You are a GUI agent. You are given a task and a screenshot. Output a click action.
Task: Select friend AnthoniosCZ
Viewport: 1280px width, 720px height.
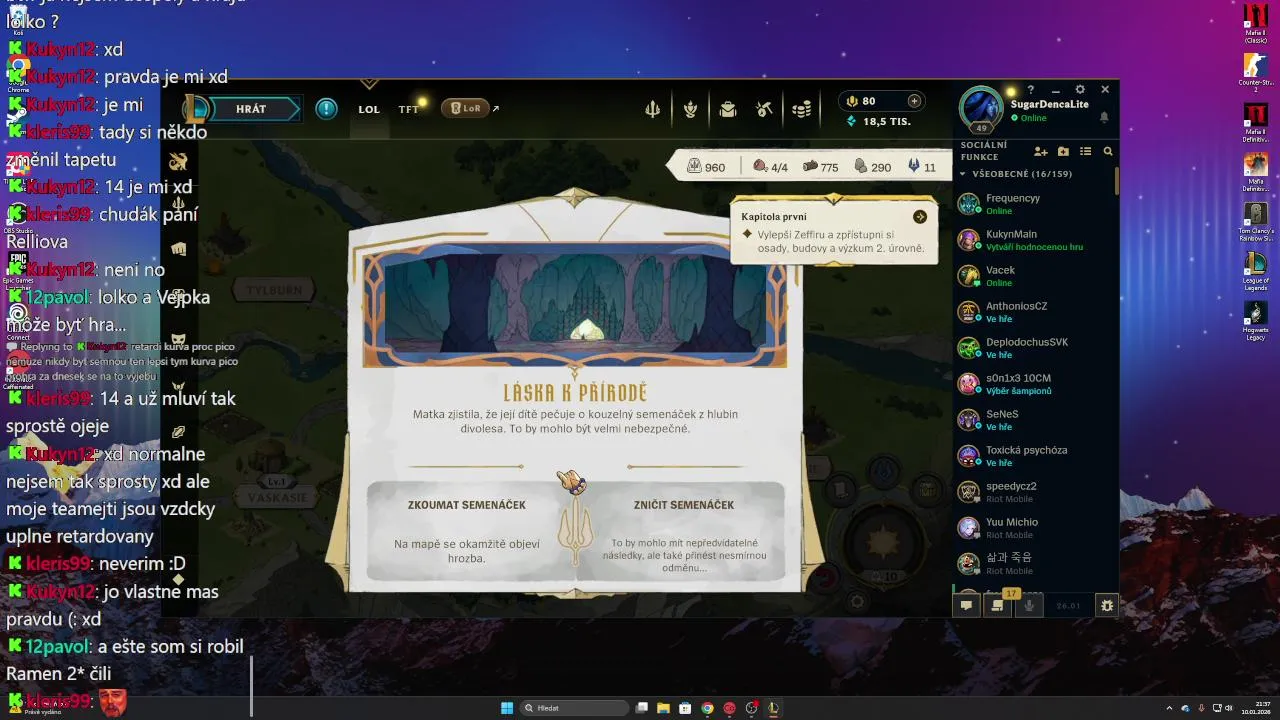pyautogui.click(x=1033, y=312)
